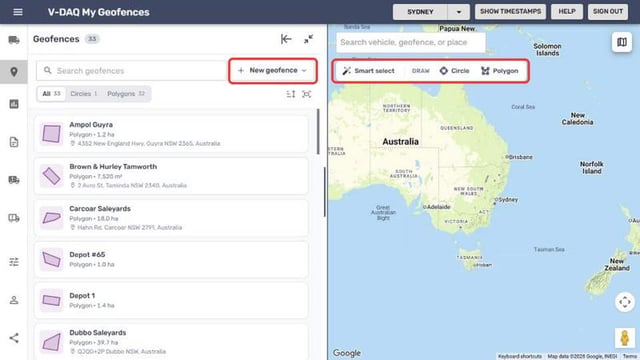
Task: Click Brisbane label on the map
Action: (521, 157)
